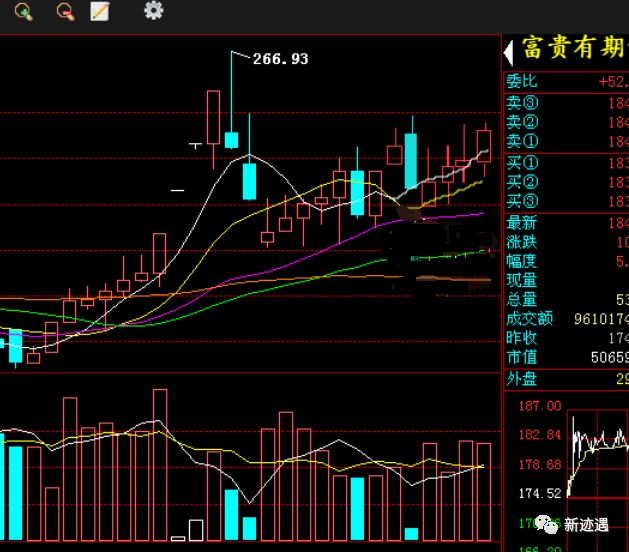This screenshot has height=552, width=629.
Task: Select the 卖① order row
Action: click(566, 142)
